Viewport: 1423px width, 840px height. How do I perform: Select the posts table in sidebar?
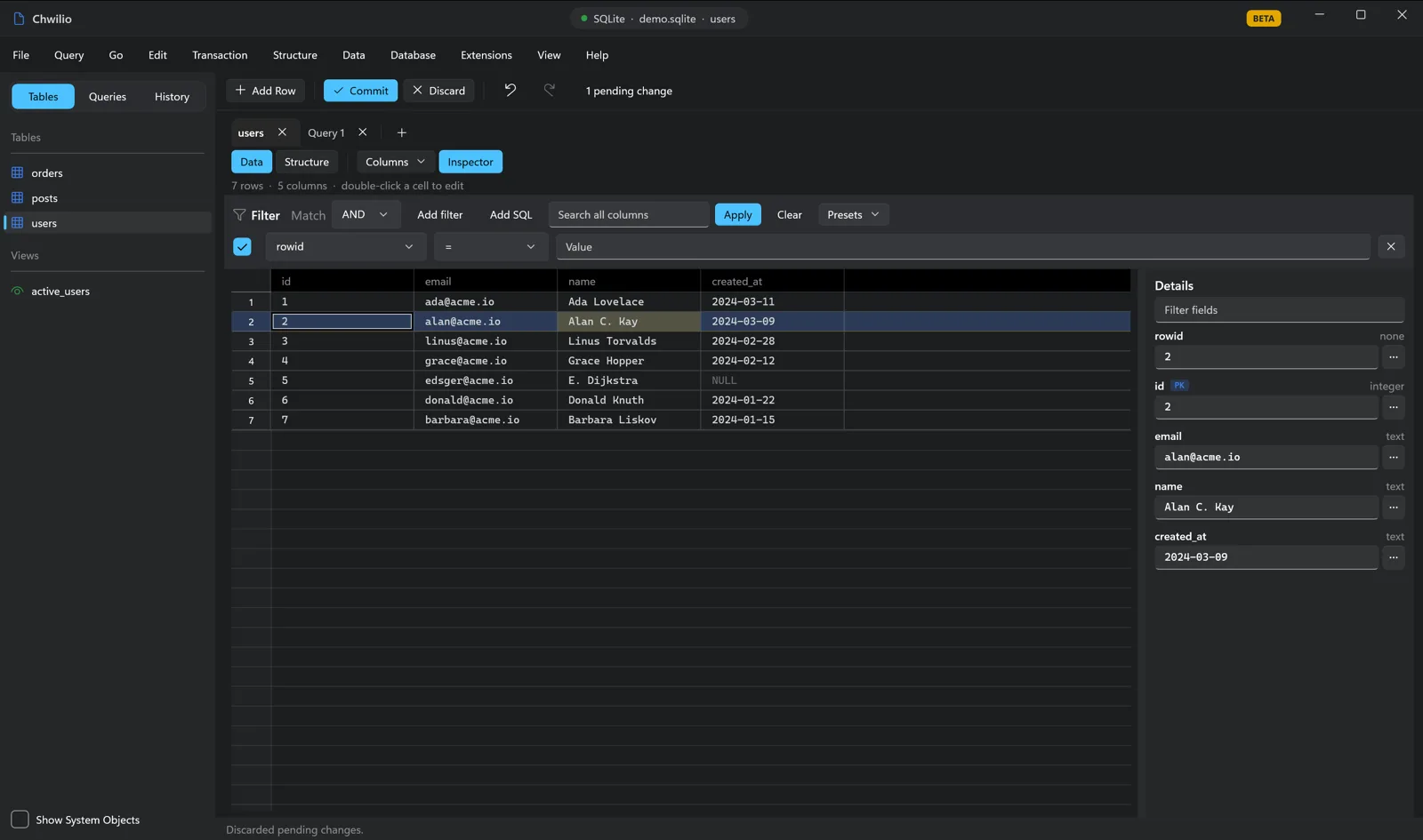click(108, 197)
